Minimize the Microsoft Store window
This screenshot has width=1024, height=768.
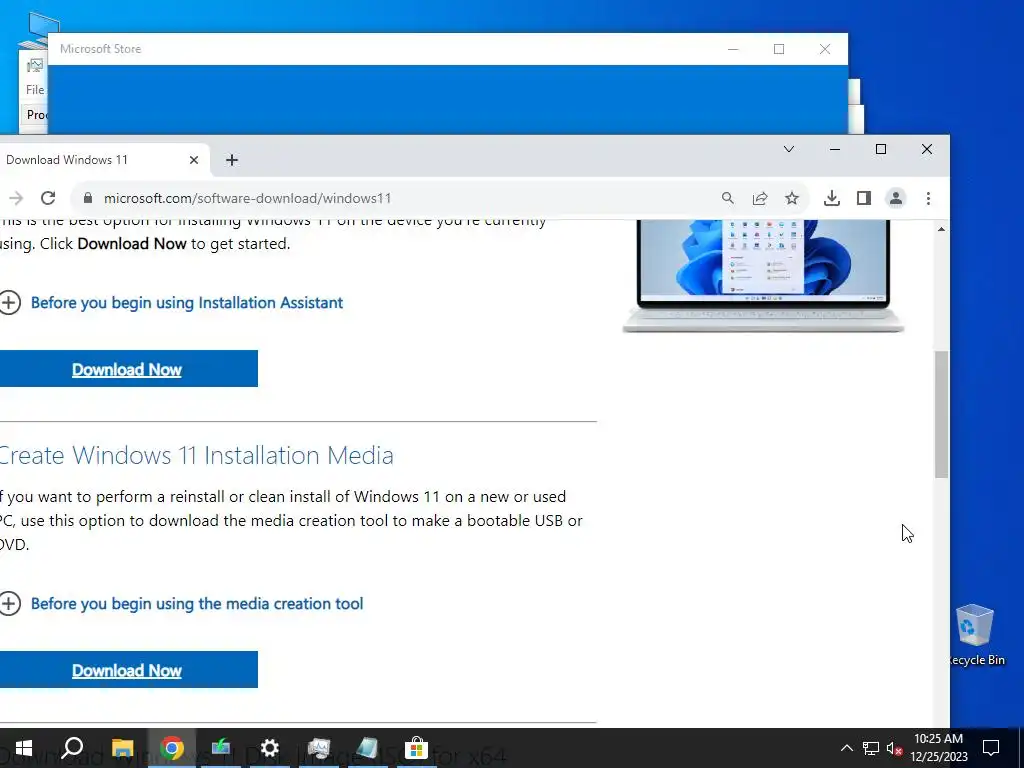click(733, 49)
